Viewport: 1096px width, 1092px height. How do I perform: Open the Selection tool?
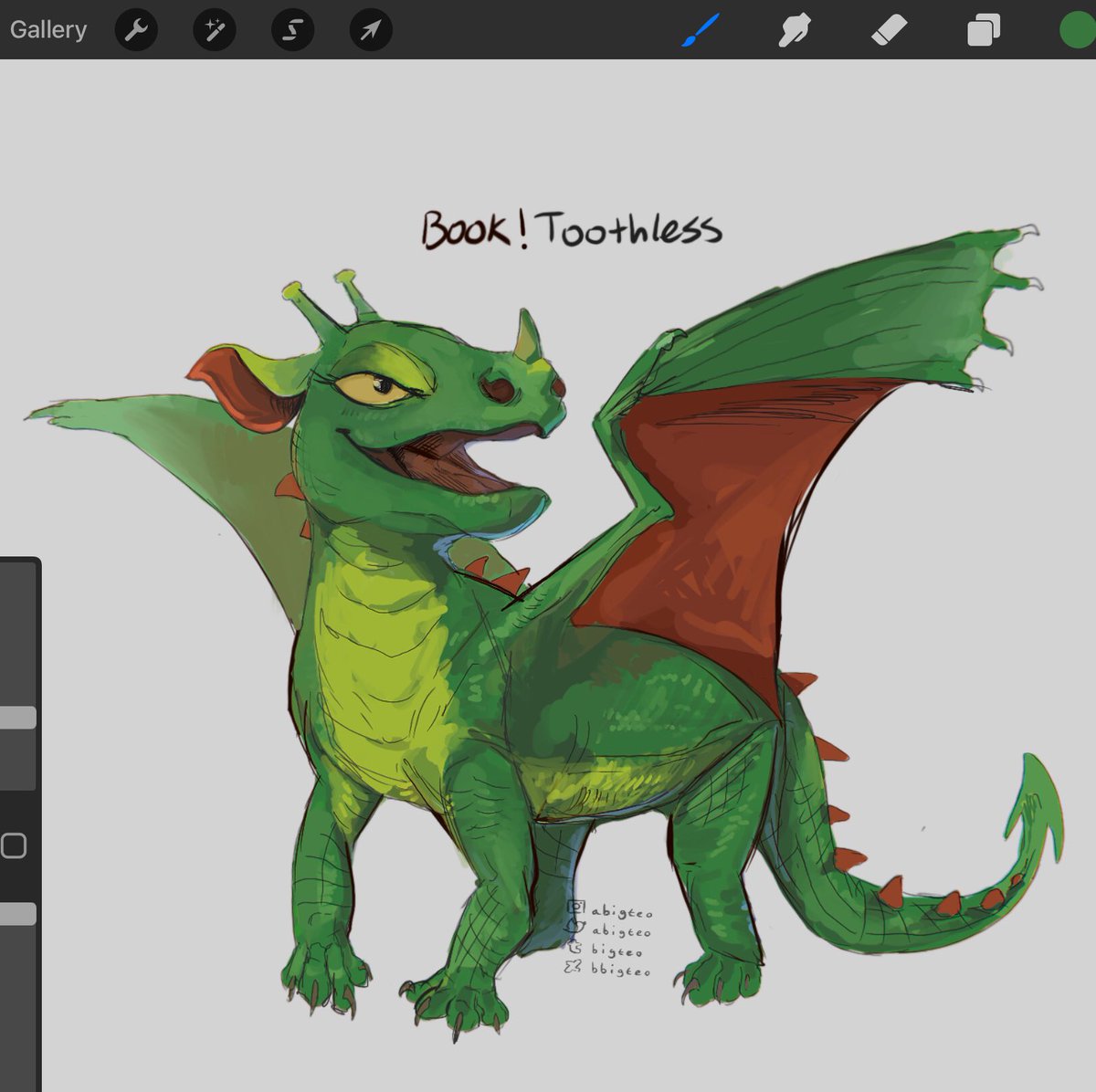coord(292,30)
